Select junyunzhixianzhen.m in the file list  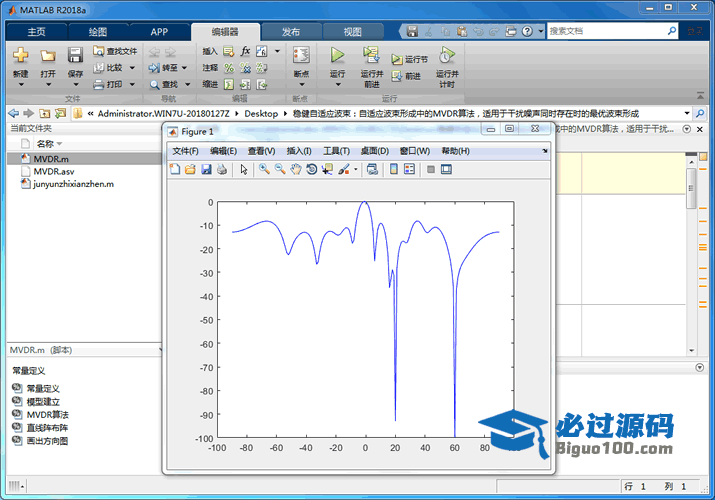click(x=73, y=184)
